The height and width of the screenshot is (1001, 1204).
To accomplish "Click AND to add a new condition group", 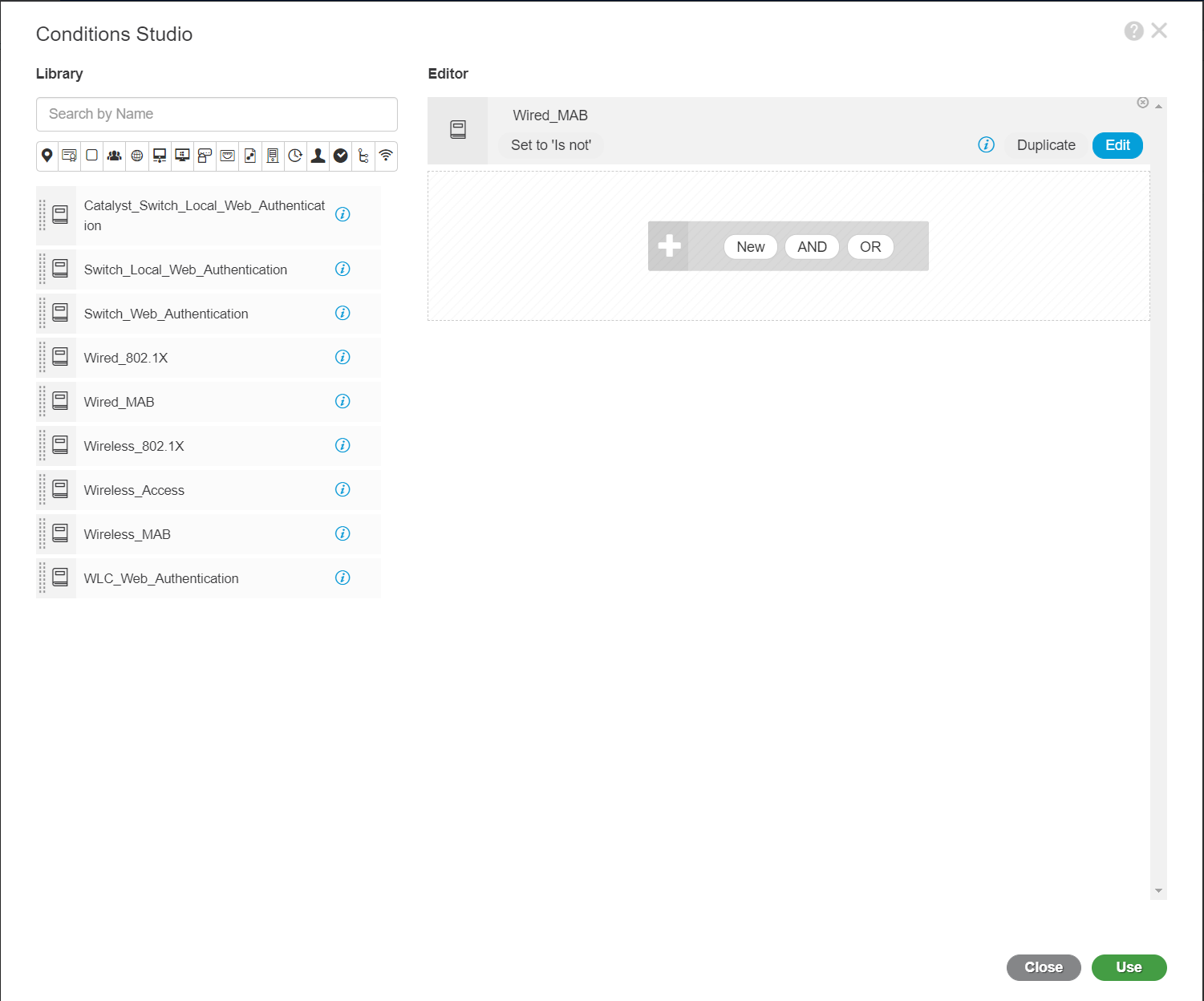I will [812, 246].
